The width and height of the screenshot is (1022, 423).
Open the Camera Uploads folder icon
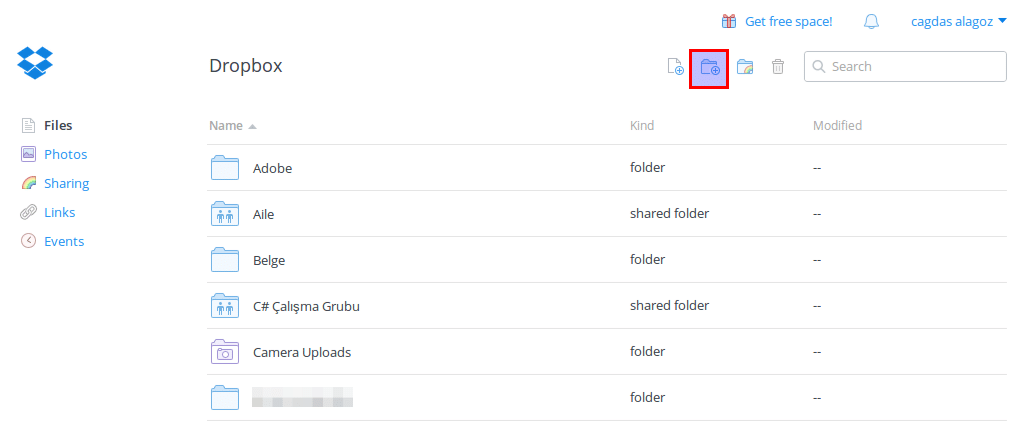tap(225, 352)
